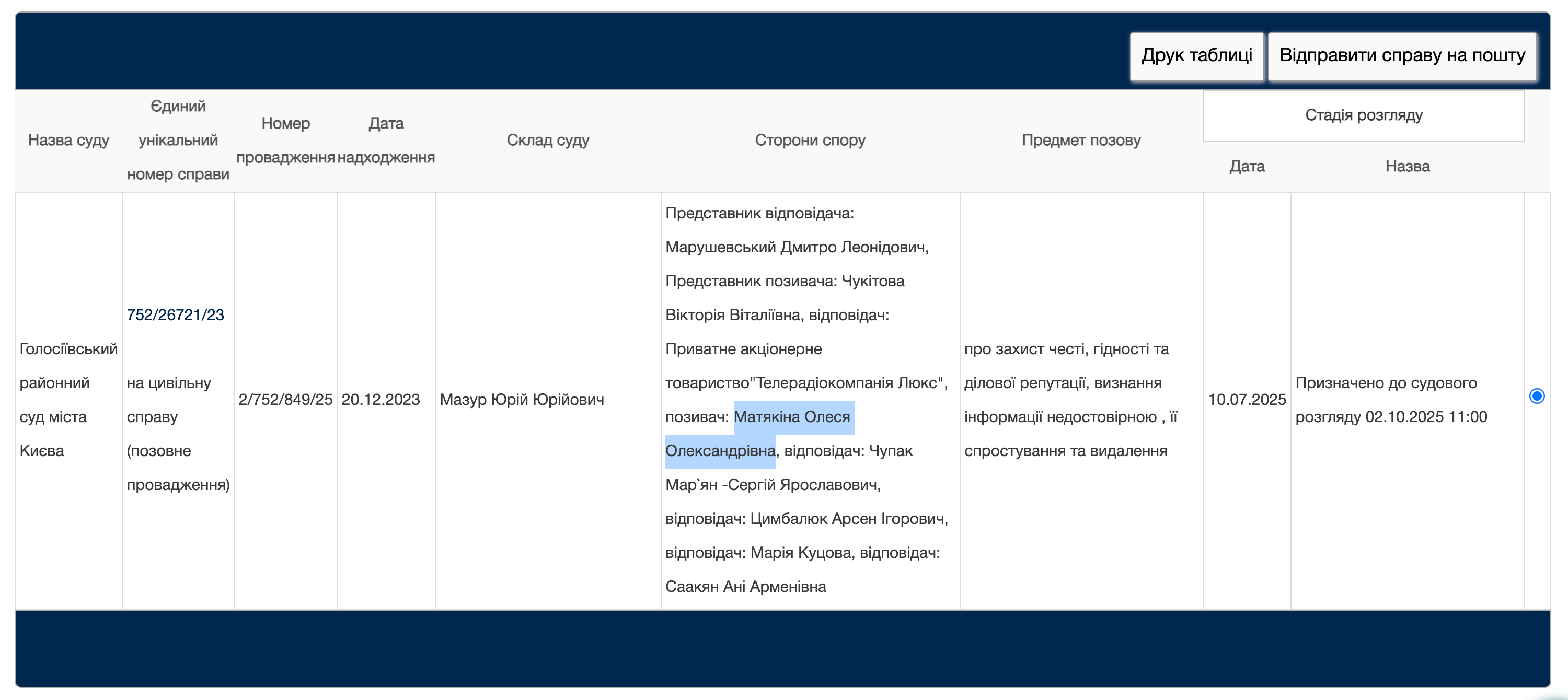Click 'Відправити справу на пошту' button
1568x700 pixels.
1402,56
